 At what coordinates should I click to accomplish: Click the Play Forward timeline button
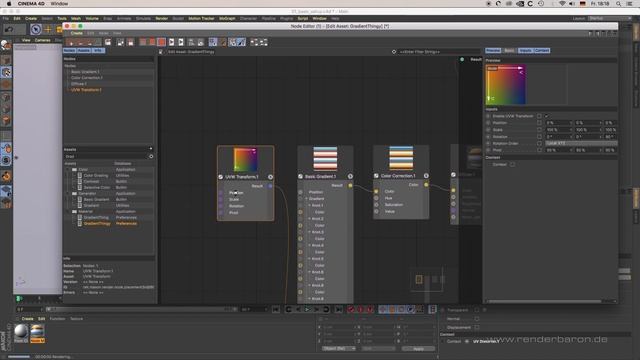[308, 310]
